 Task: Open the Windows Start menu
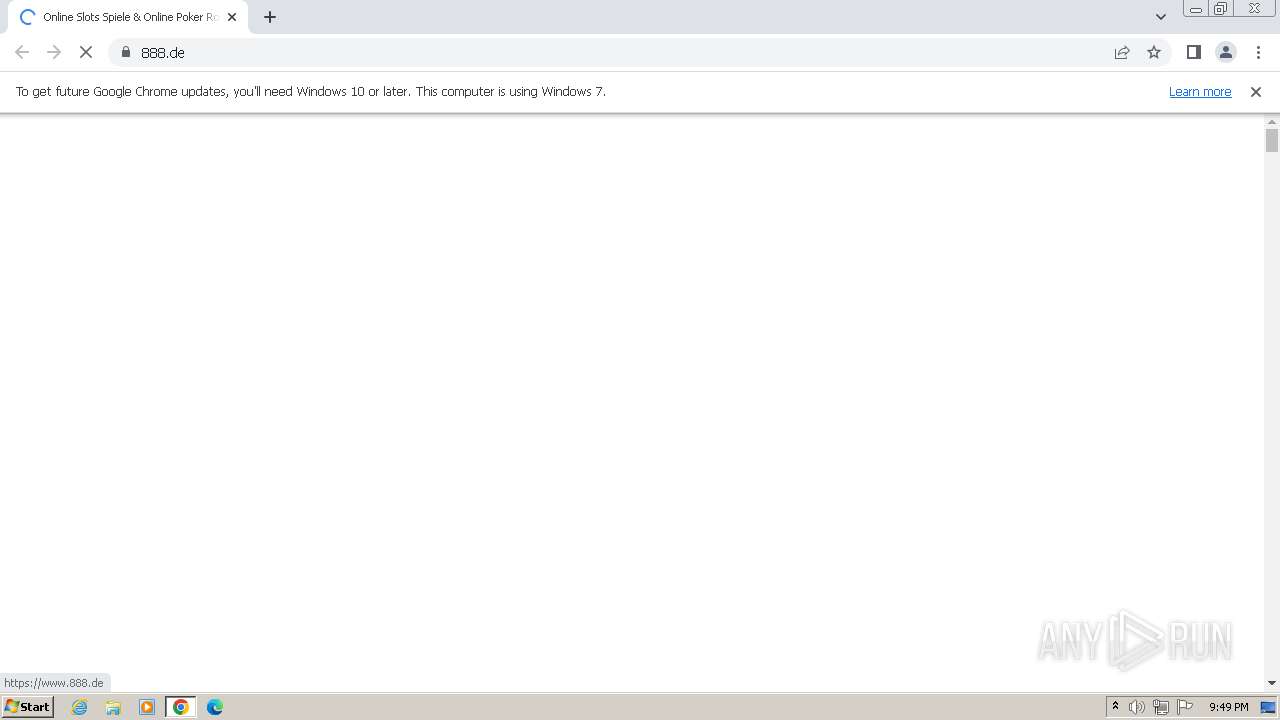[28, 707]
